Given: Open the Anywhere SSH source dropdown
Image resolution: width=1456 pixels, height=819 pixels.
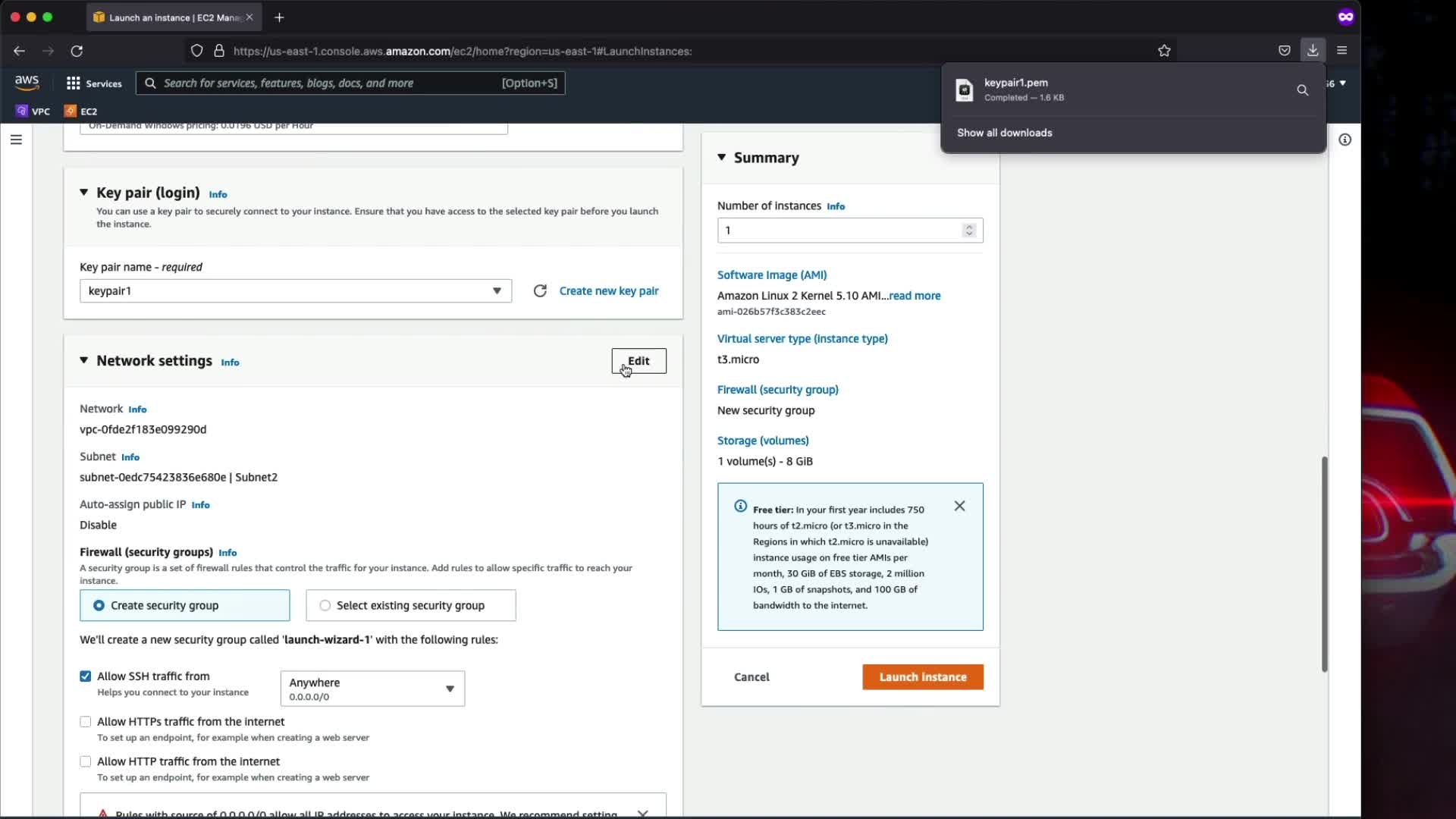Looking at the screenshot, I should coord(372,689).
